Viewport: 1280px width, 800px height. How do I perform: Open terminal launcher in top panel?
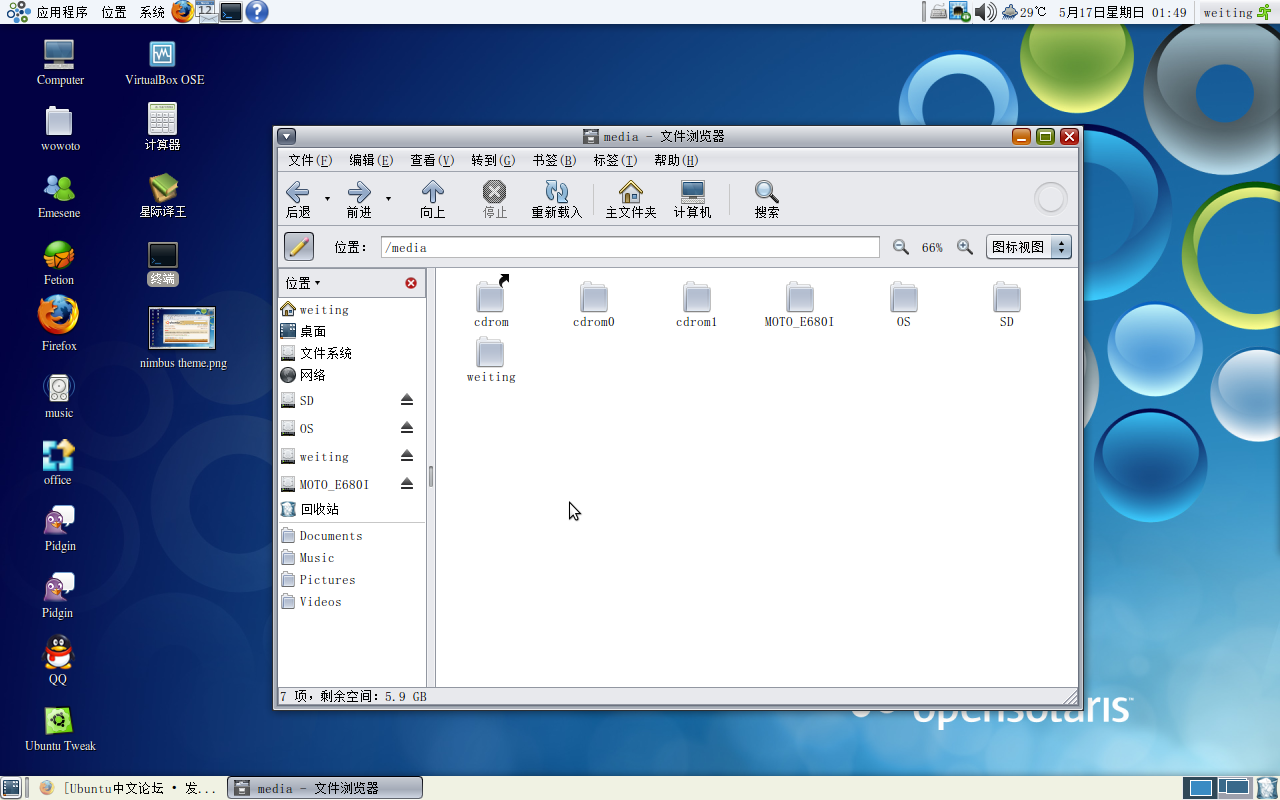[231, 12]
